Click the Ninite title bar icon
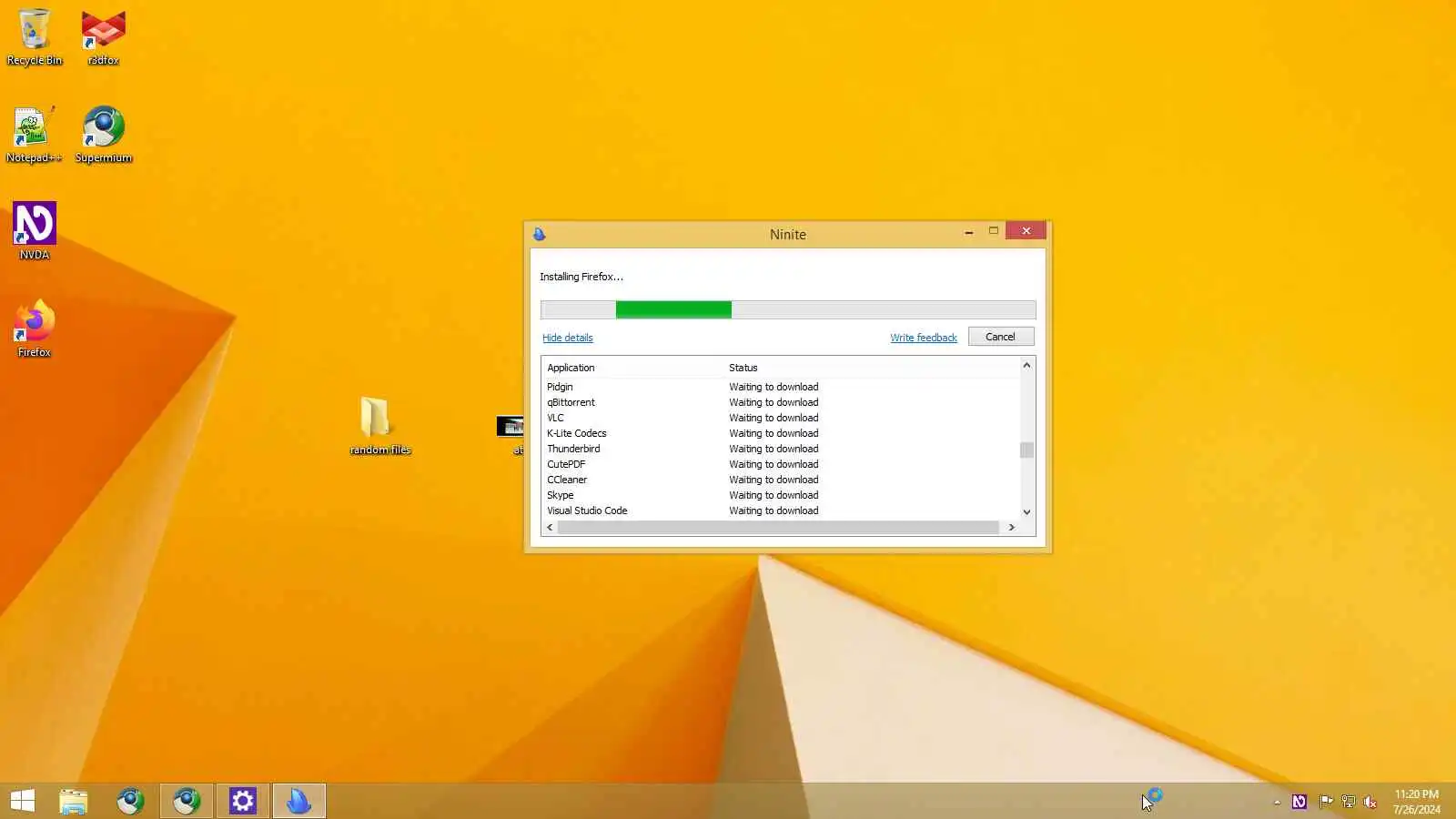This screenshot has height=819, width=1456. (x=540, y=234)
